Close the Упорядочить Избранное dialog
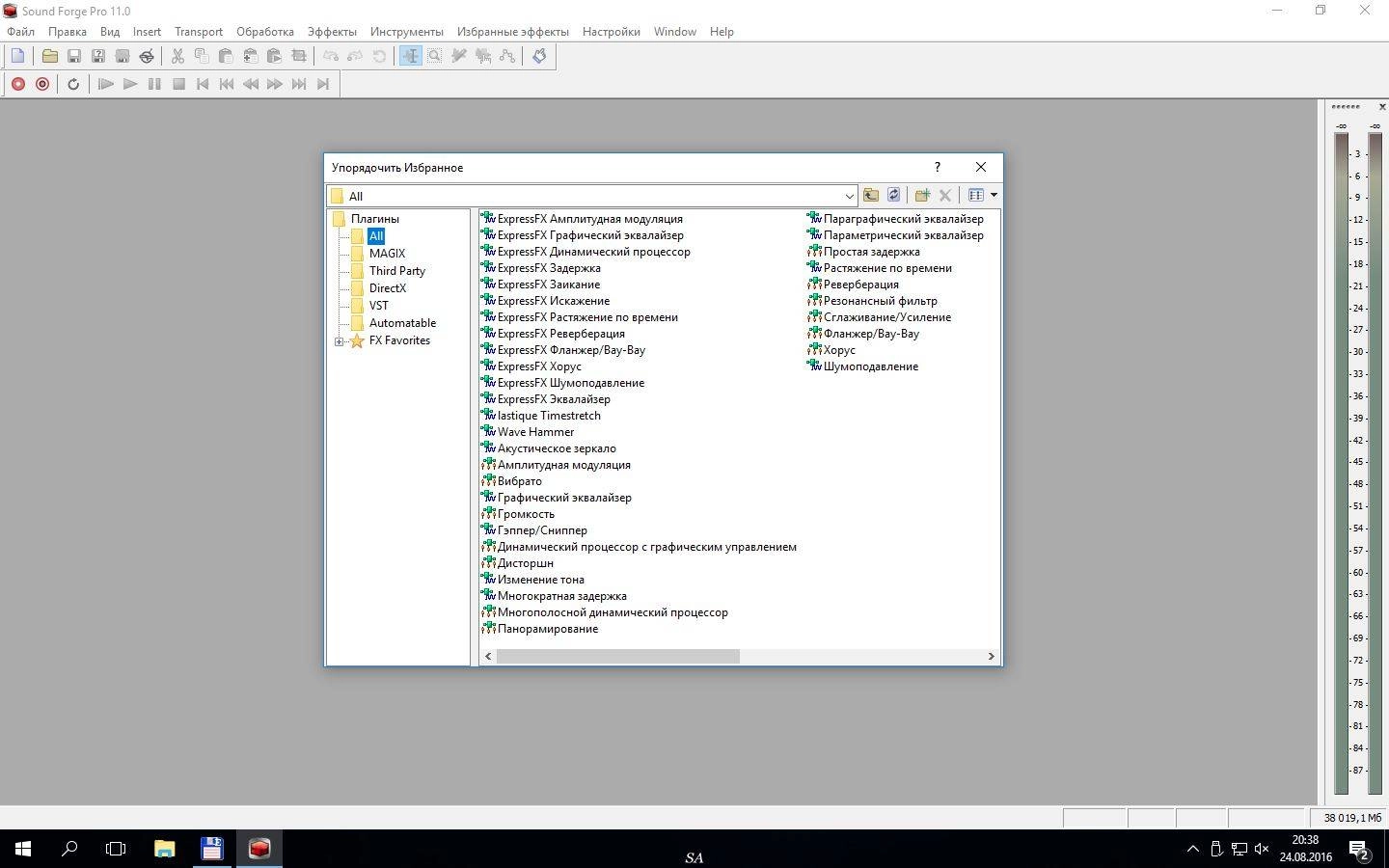Image resolution: width=1389 pixels, height=868 pixels. pyautogui.click(x=980, y=167)
